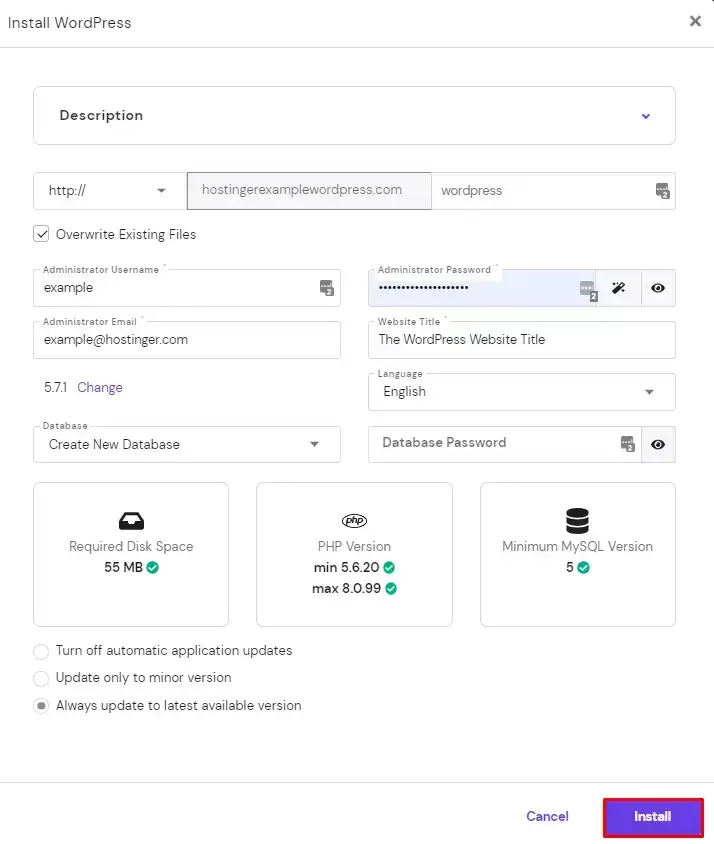Viewport: 714px width, 844px height.
Task: Generate a password using the magic wand icon
Action: (x=618, y=288)
